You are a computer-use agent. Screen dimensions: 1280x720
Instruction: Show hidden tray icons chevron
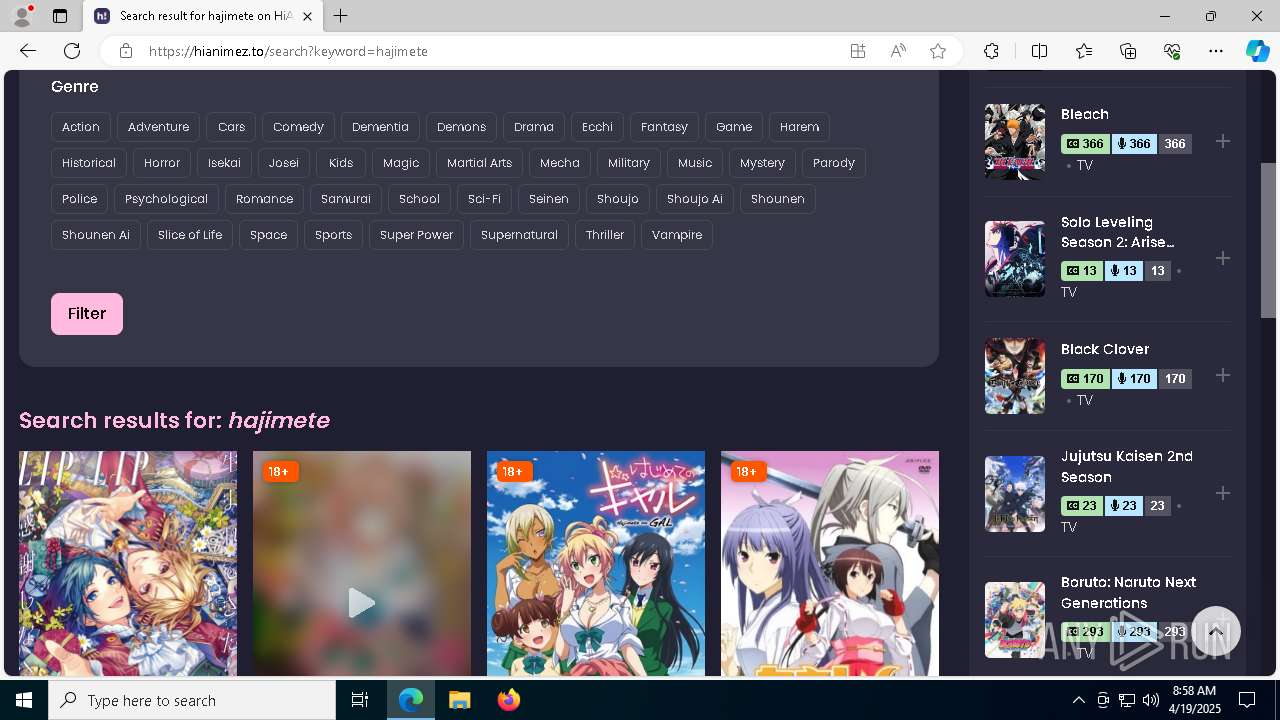(1078, 700)
